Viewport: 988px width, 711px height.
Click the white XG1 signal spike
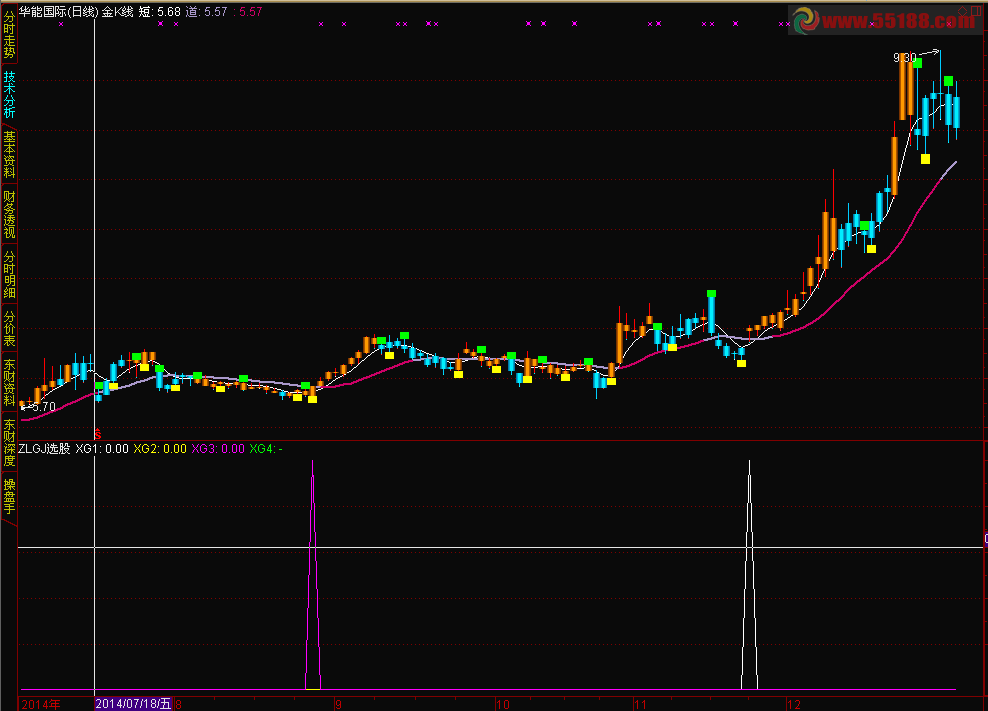(x=749, y=575)
